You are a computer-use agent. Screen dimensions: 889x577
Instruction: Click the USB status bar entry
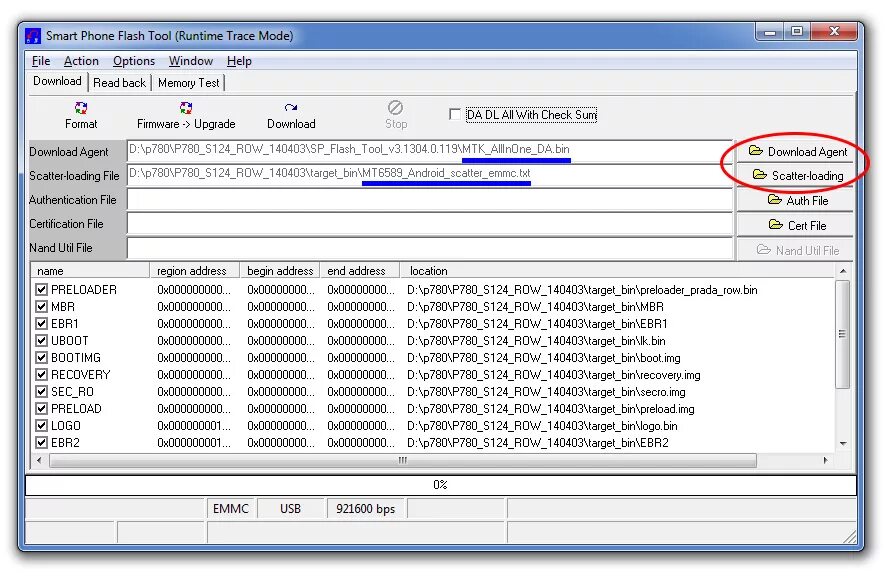pos(290,509)
